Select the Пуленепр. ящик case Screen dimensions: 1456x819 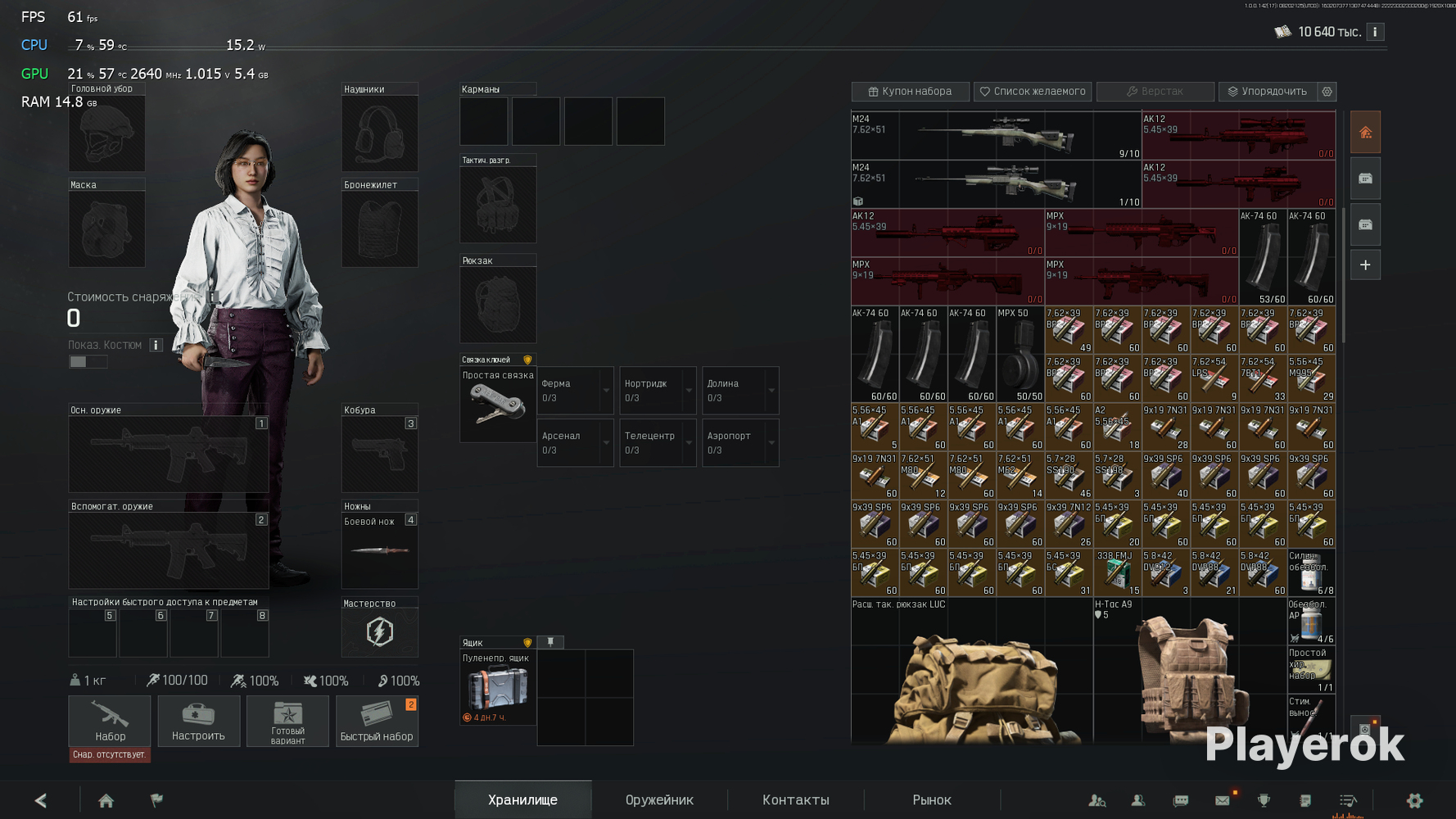[x=498, y=687]
